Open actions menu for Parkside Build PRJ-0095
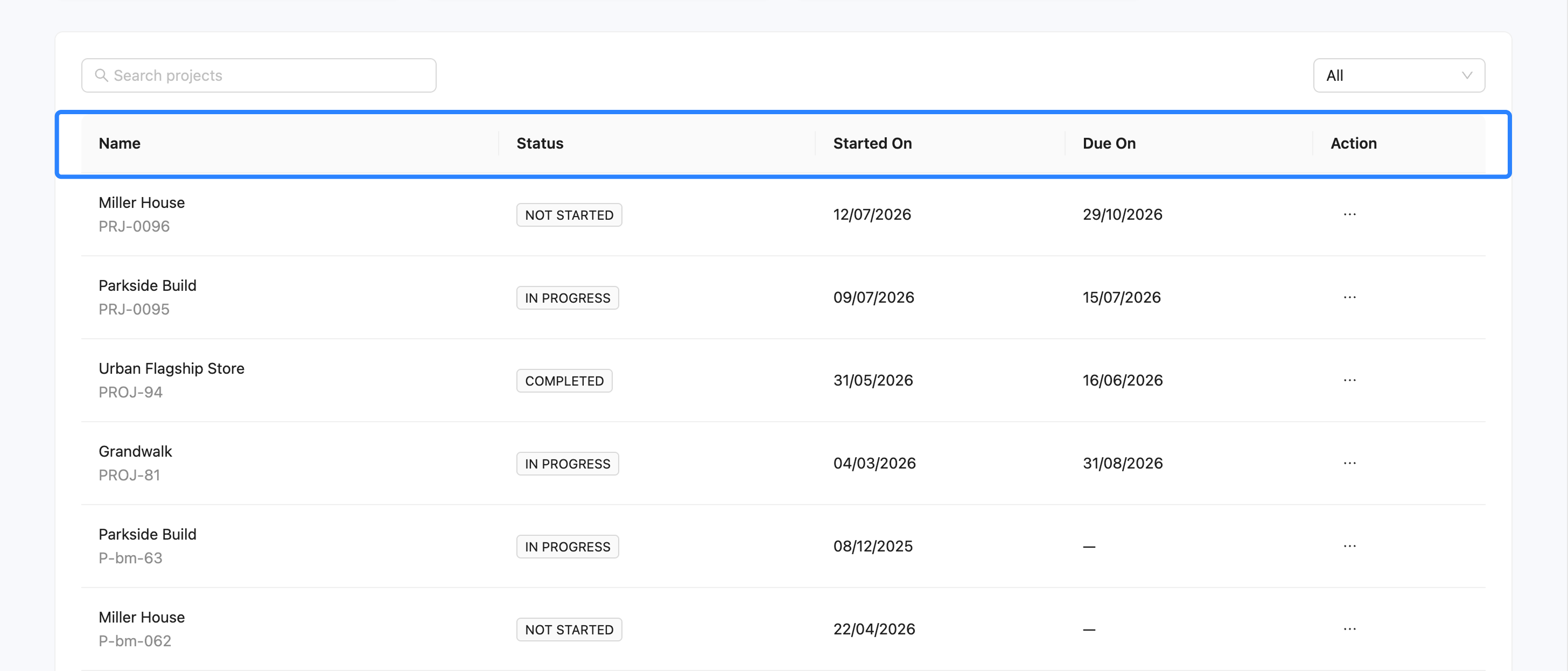Viewport: 1568px width, 671px height. coord(1349,297)
